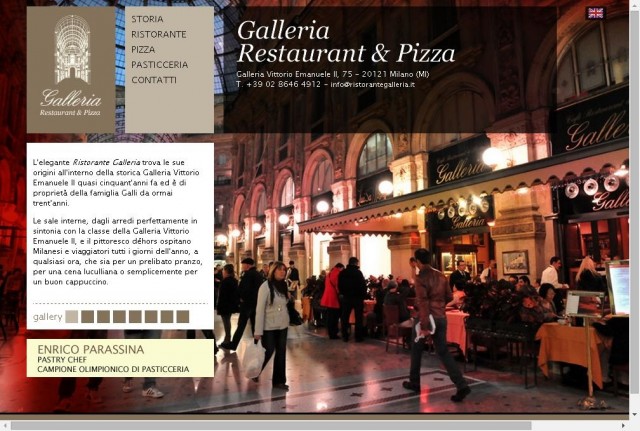
Task: Click the 'gallery' label text
Action: (48, 317)
